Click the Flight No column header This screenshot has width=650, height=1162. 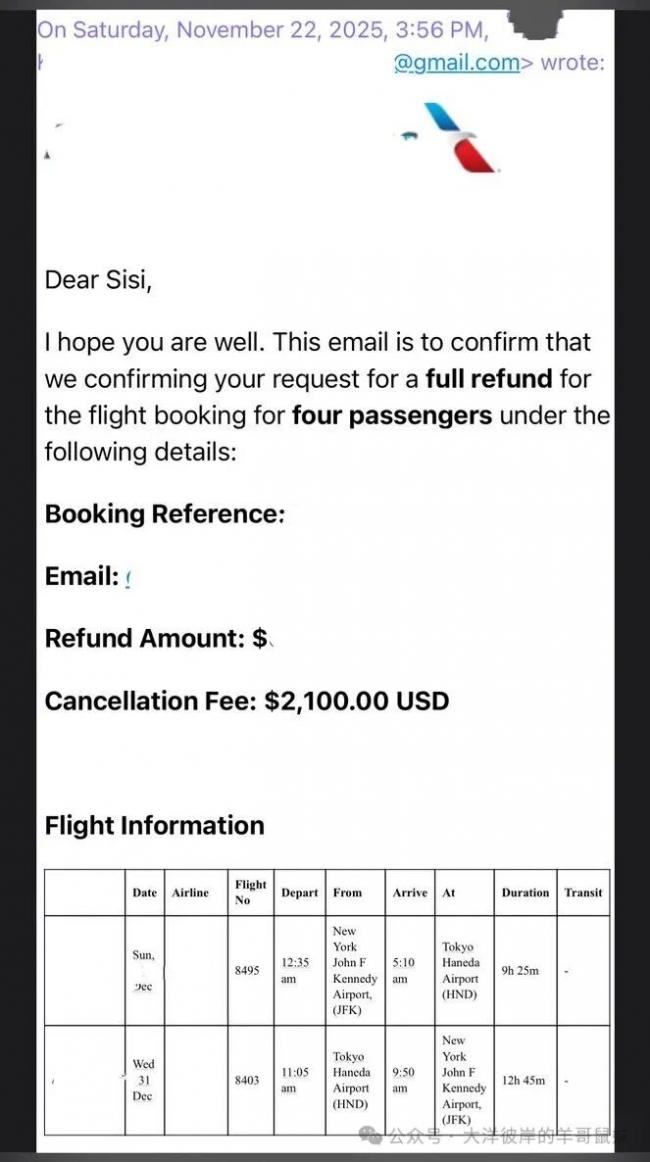(251, 892)
